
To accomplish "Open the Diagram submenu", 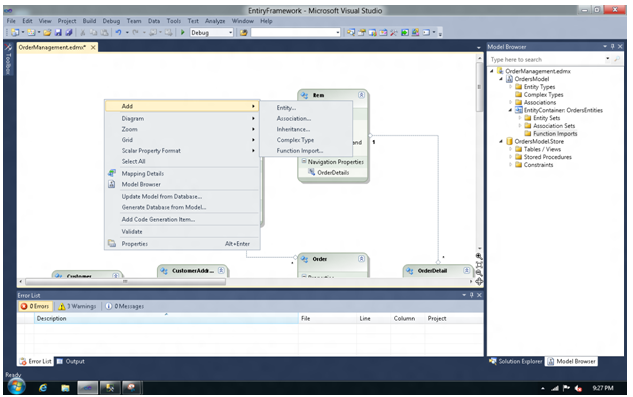I will coord(182,119).
